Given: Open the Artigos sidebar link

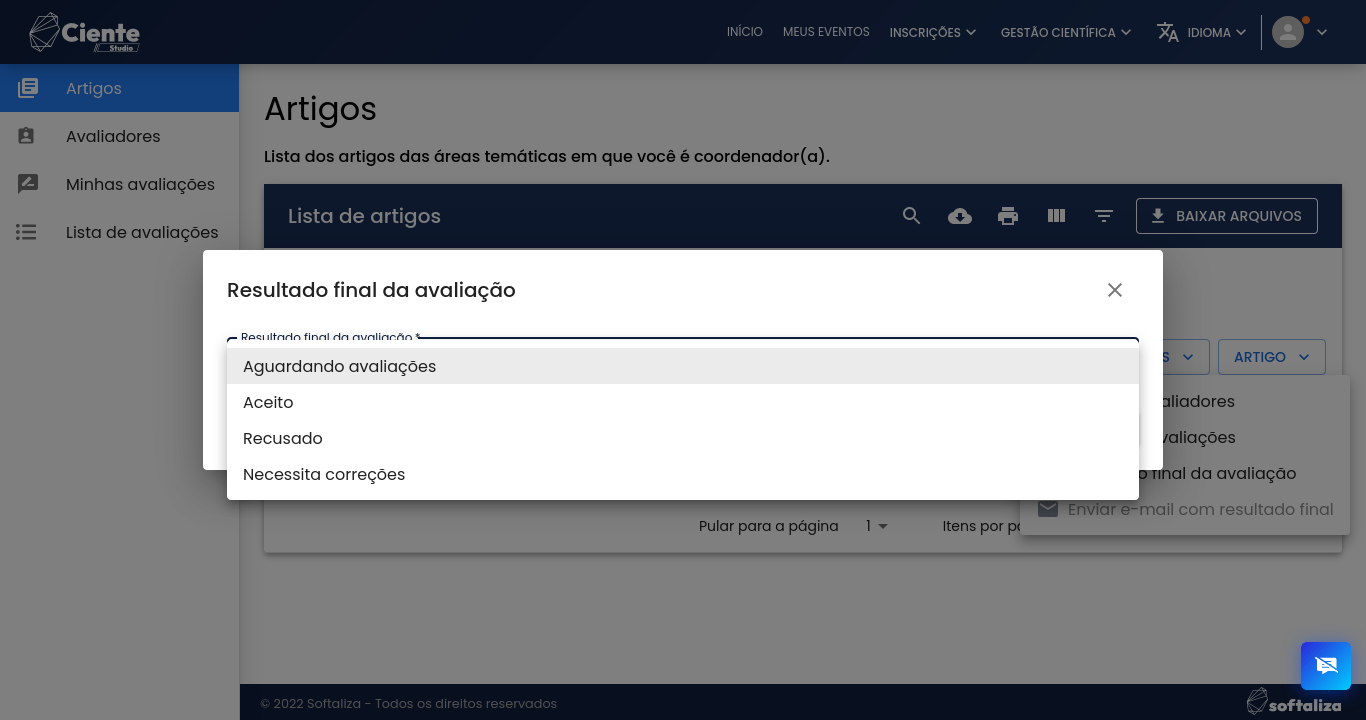Looking at the screenshot, I should click(x=94, y=88).
